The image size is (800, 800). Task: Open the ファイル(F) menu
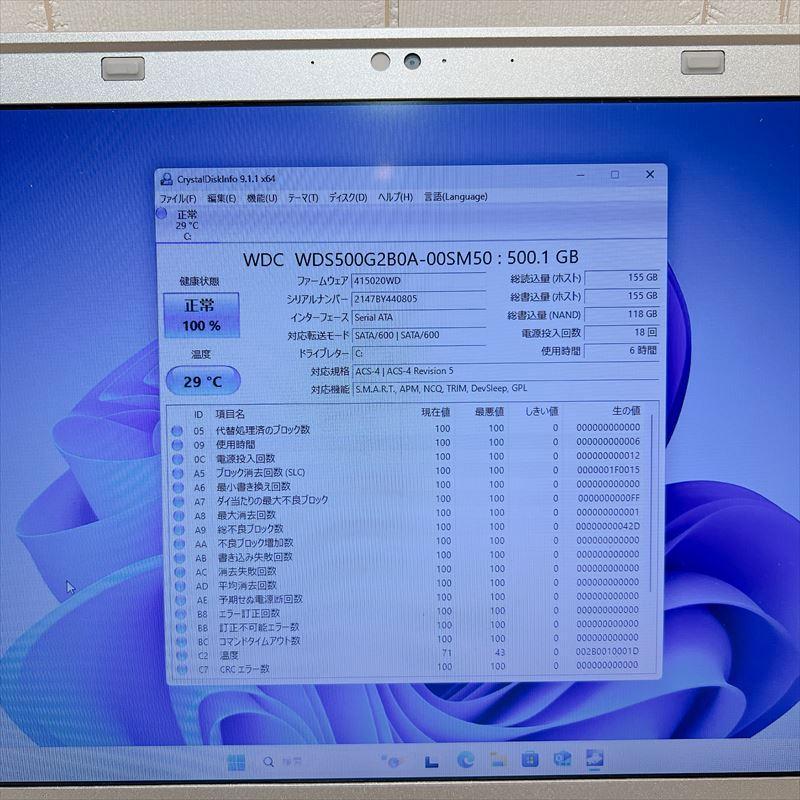(x=178, y=198)
